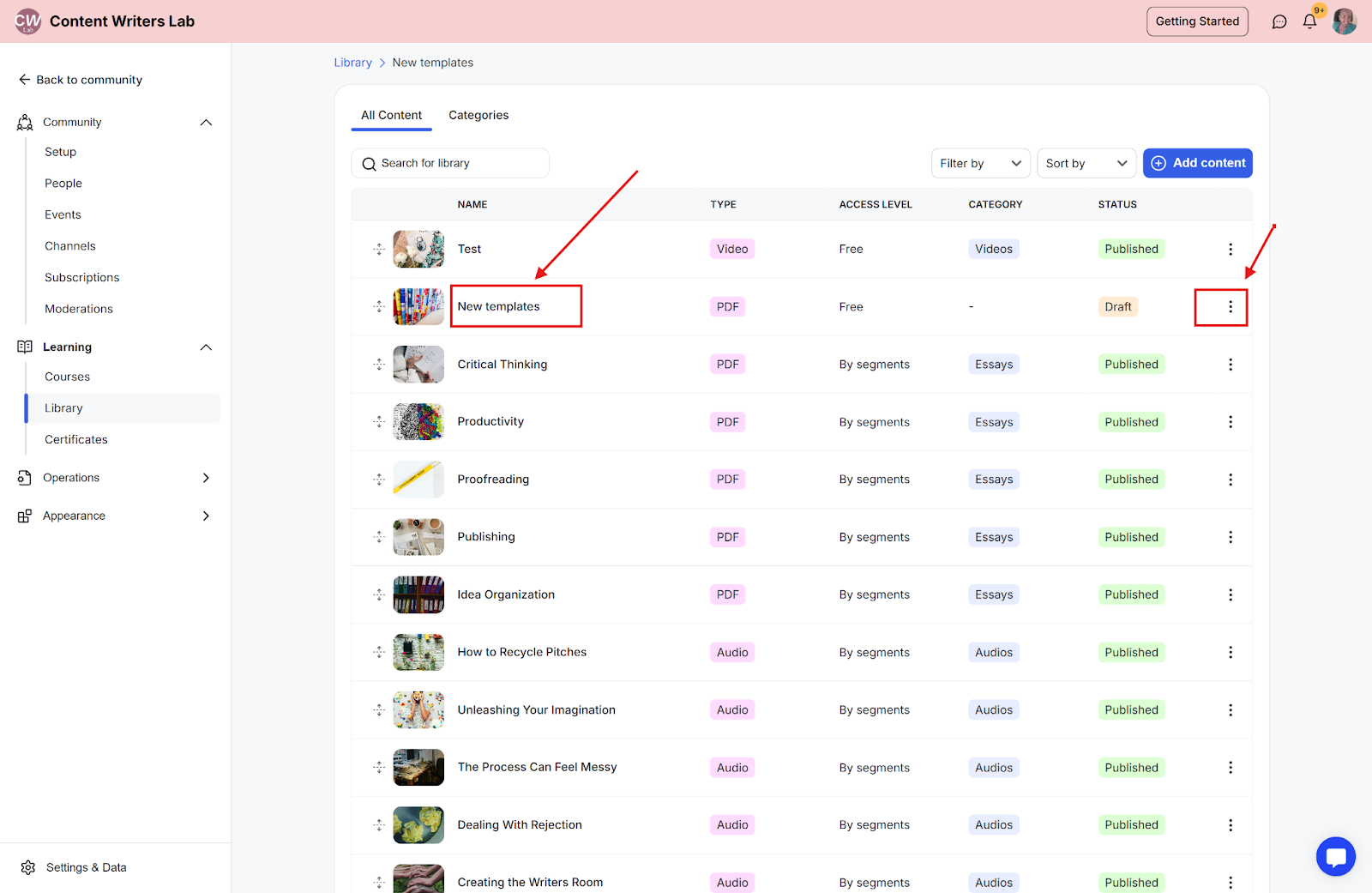
Task: Click the user profile avatar
Action: click(1344, 21)
